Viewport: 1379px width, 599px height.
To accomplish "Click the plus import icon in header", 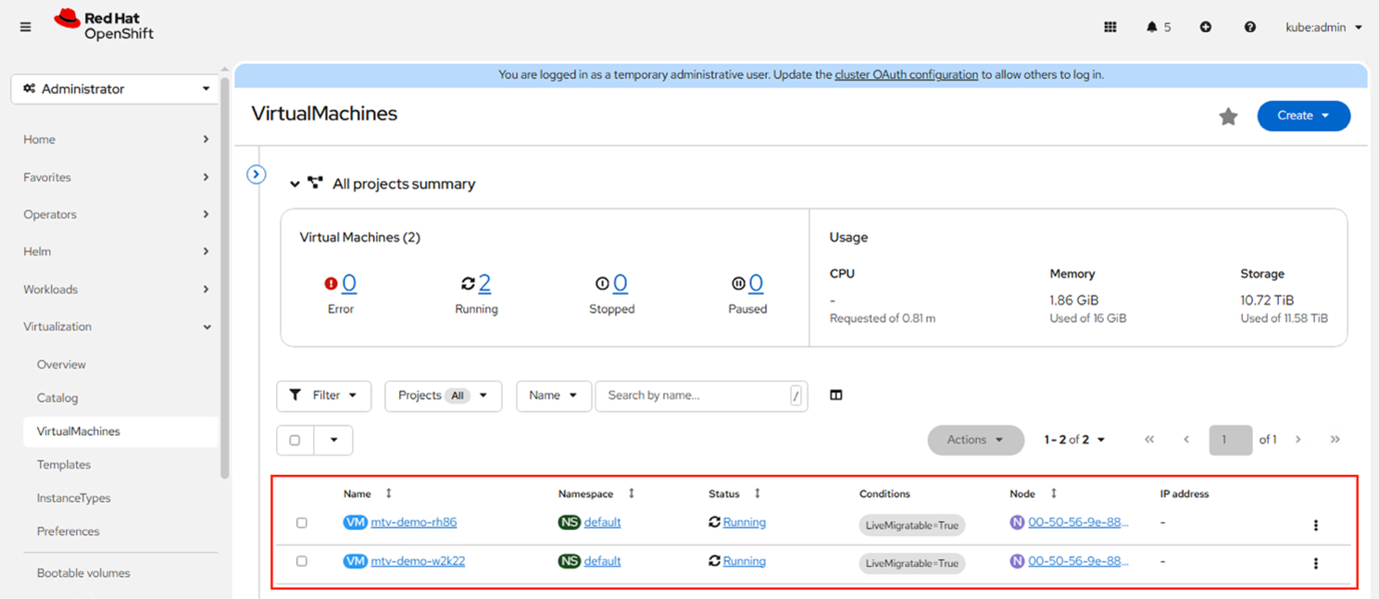I will pyautogui.click(x=1205, y=28).
